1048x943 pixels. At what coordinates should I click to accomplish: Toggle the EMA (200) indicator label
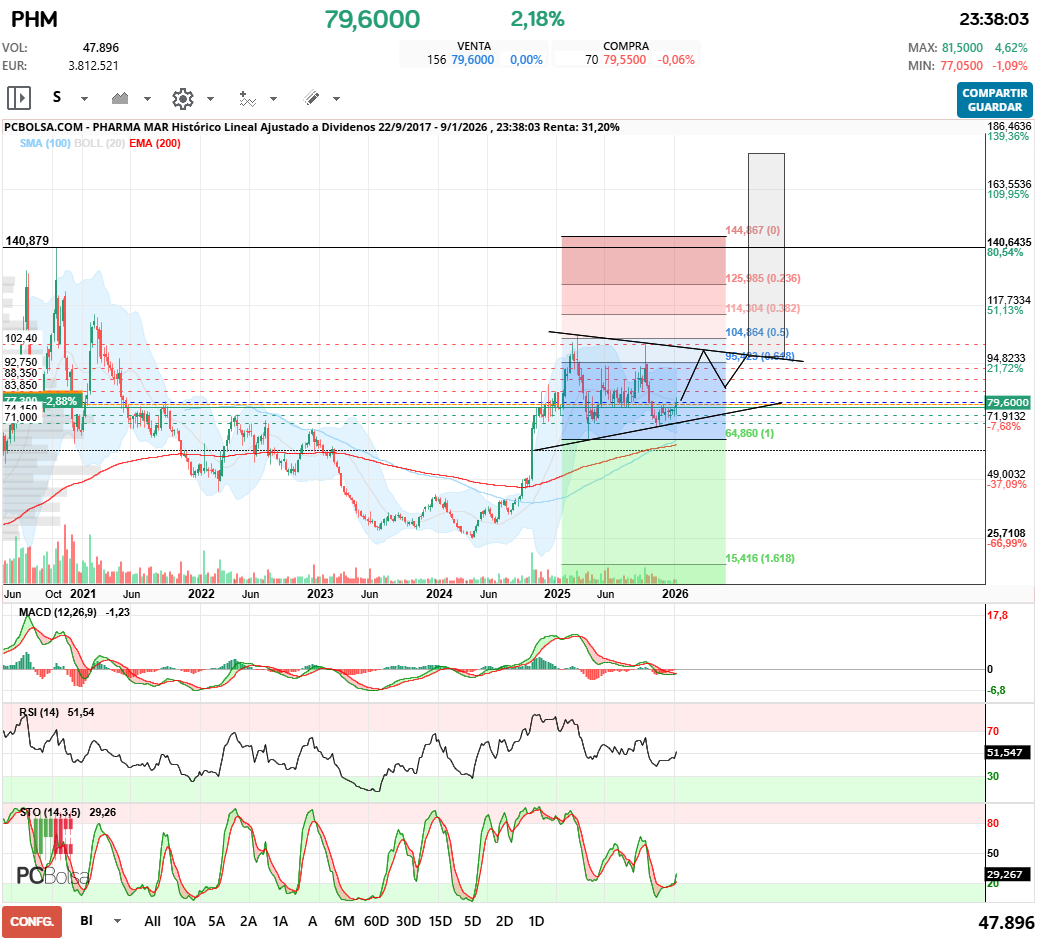(155, 144)
